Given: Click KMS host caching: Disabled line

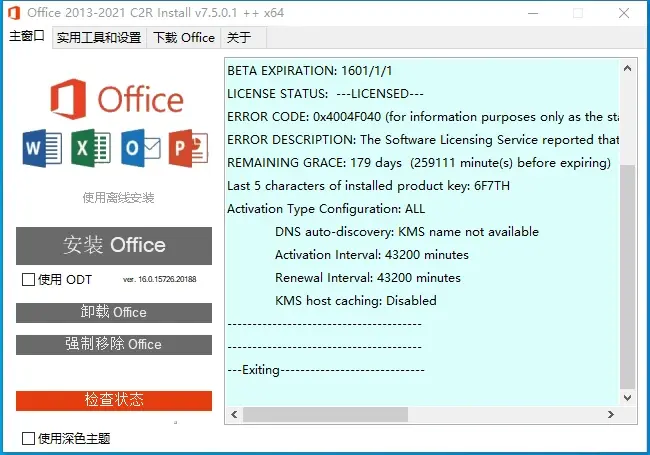Looking at the screenshot, I should point(356,300).
